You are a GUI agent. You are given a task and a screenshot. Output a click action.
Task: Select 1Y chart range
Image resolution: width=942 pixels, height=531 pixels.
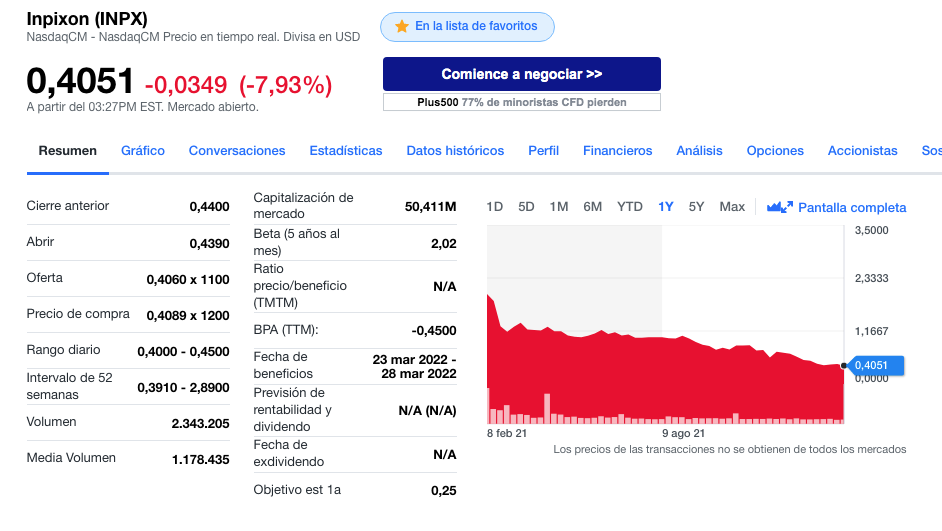tap(666, 207)
